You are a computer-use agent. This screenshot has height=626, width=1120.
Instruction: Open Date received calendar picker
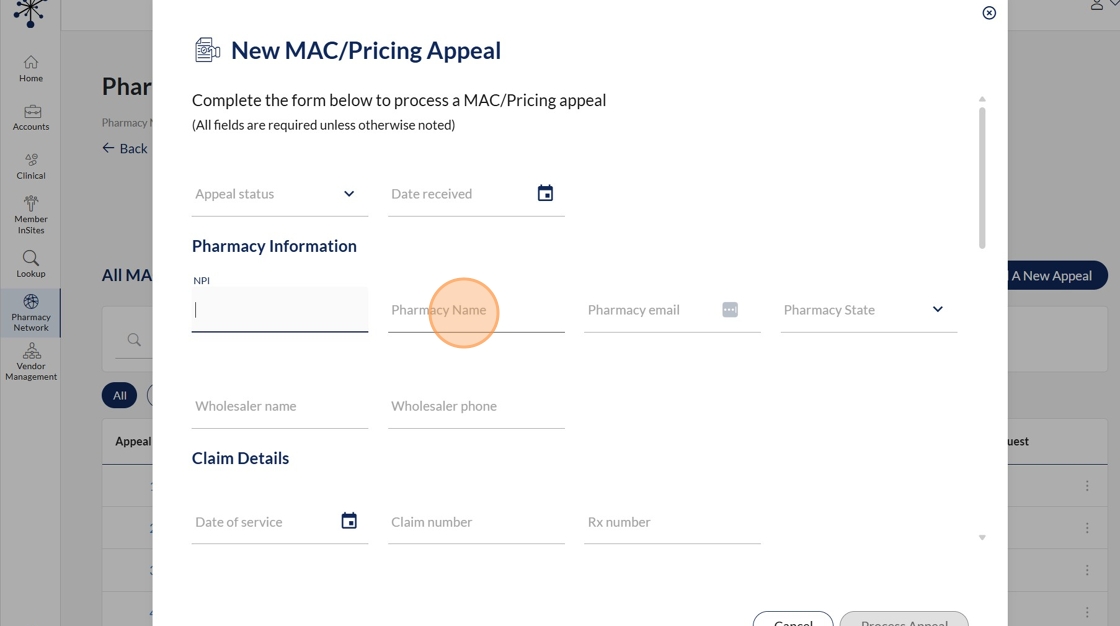545,193
